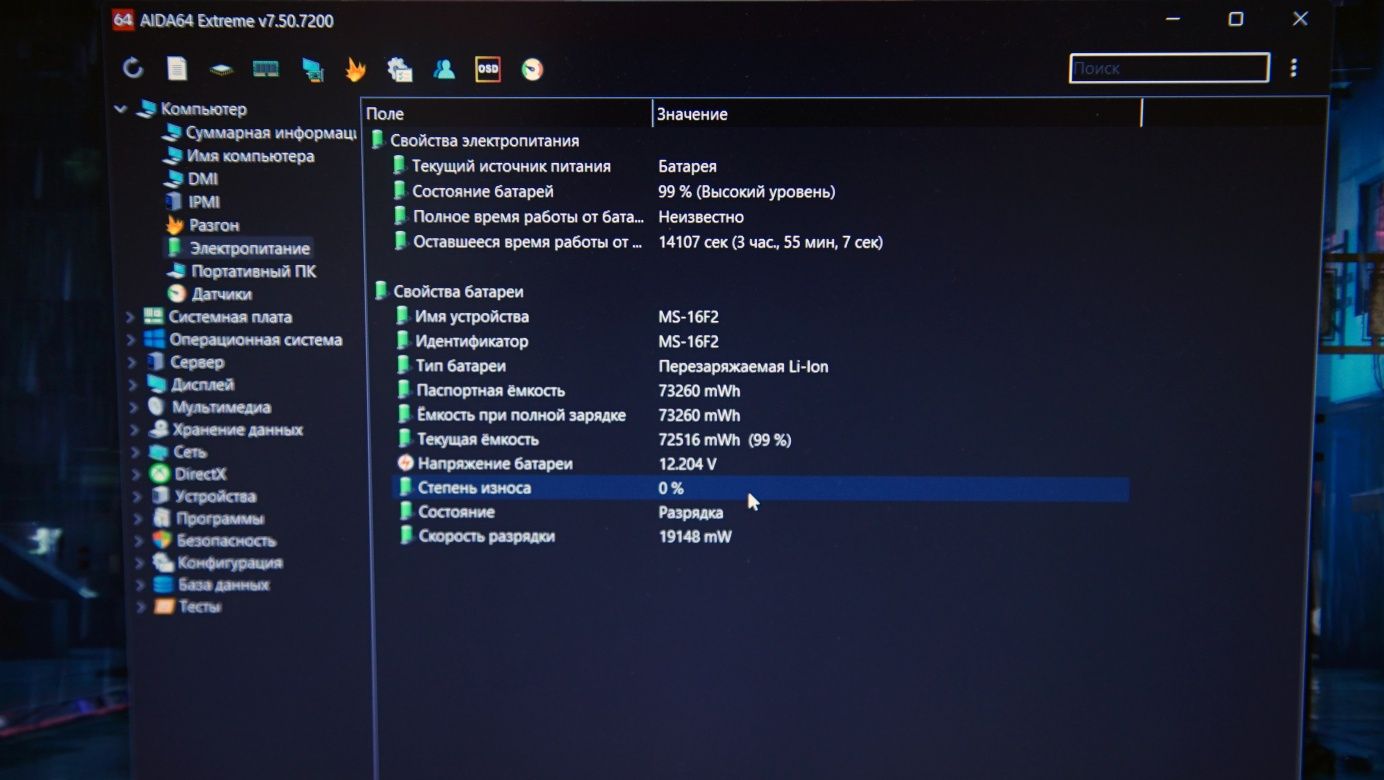1384x780 pixels.
Task: Select the Текущий источник питания row
Action: point(760,166)
